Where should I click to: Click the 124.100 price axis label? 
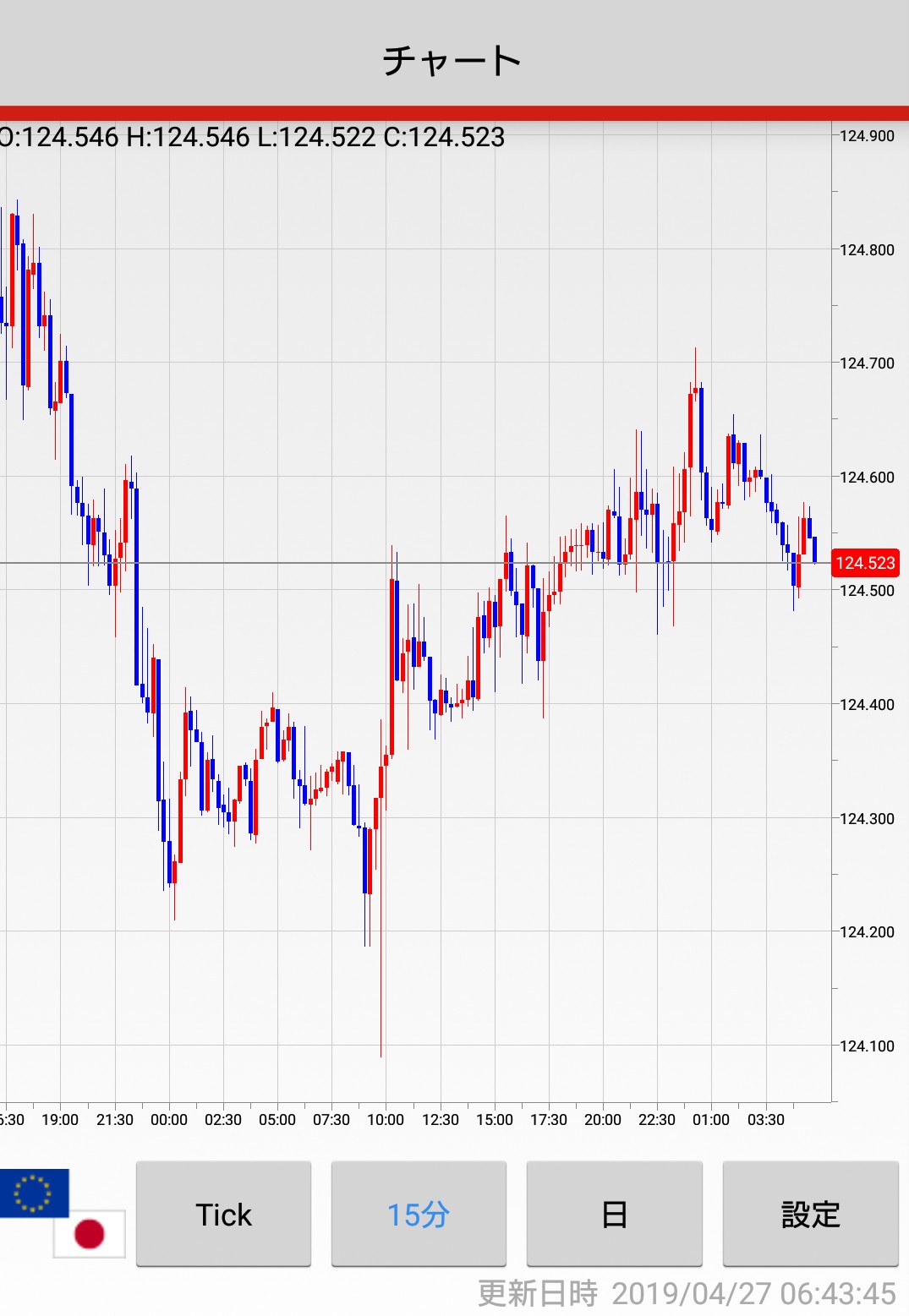[x=867, y=1046]
